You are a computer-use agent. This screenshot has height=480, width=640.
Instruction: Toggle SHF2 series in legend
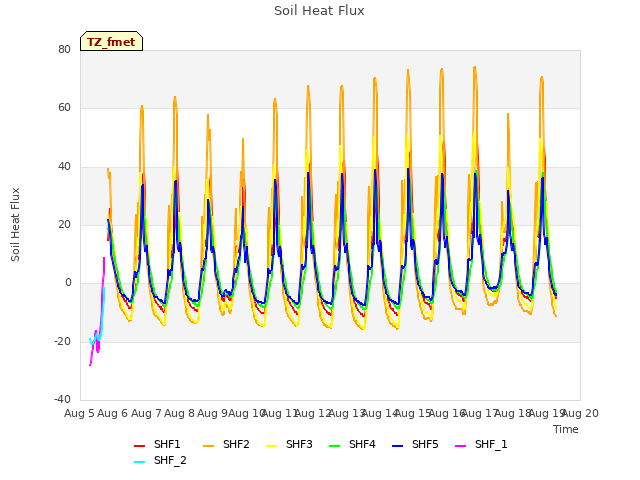[226, 444]
